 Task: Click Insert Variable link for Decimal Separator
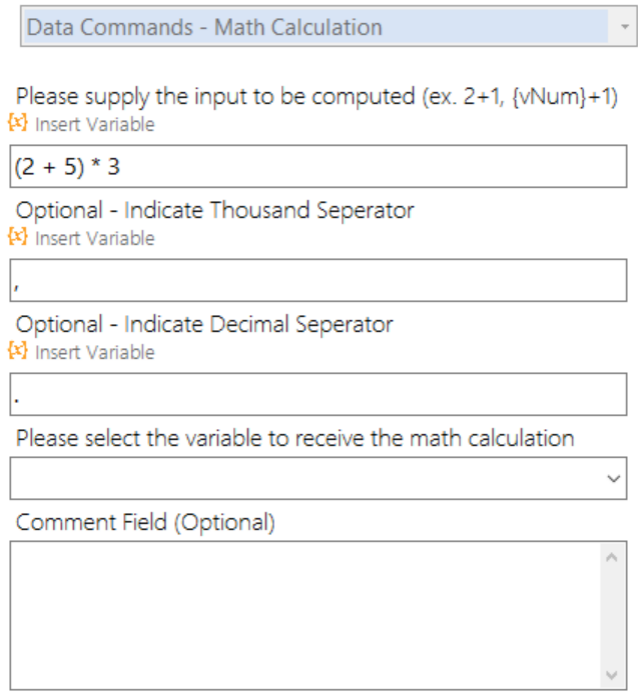click(95, 352)
